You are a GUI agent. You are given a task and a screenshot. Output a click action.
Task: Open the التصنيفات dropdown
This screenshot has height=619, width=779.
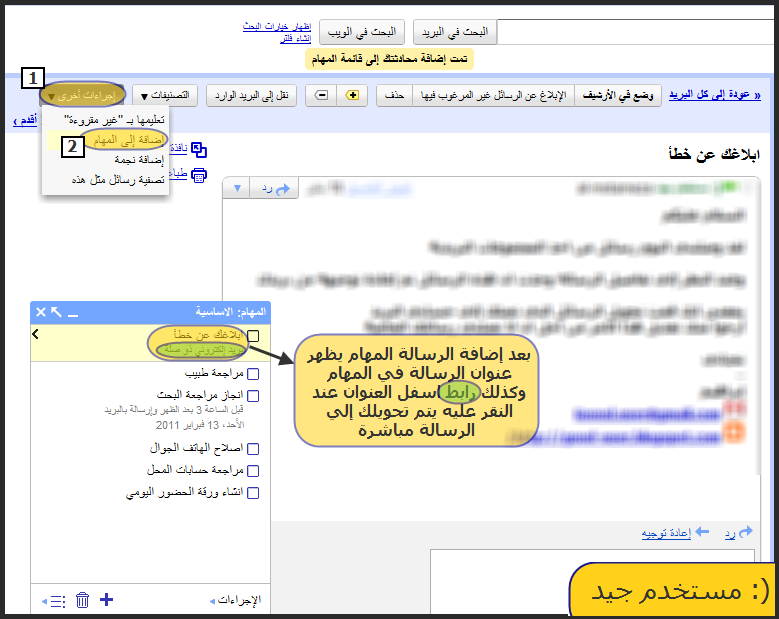point(165,95)
